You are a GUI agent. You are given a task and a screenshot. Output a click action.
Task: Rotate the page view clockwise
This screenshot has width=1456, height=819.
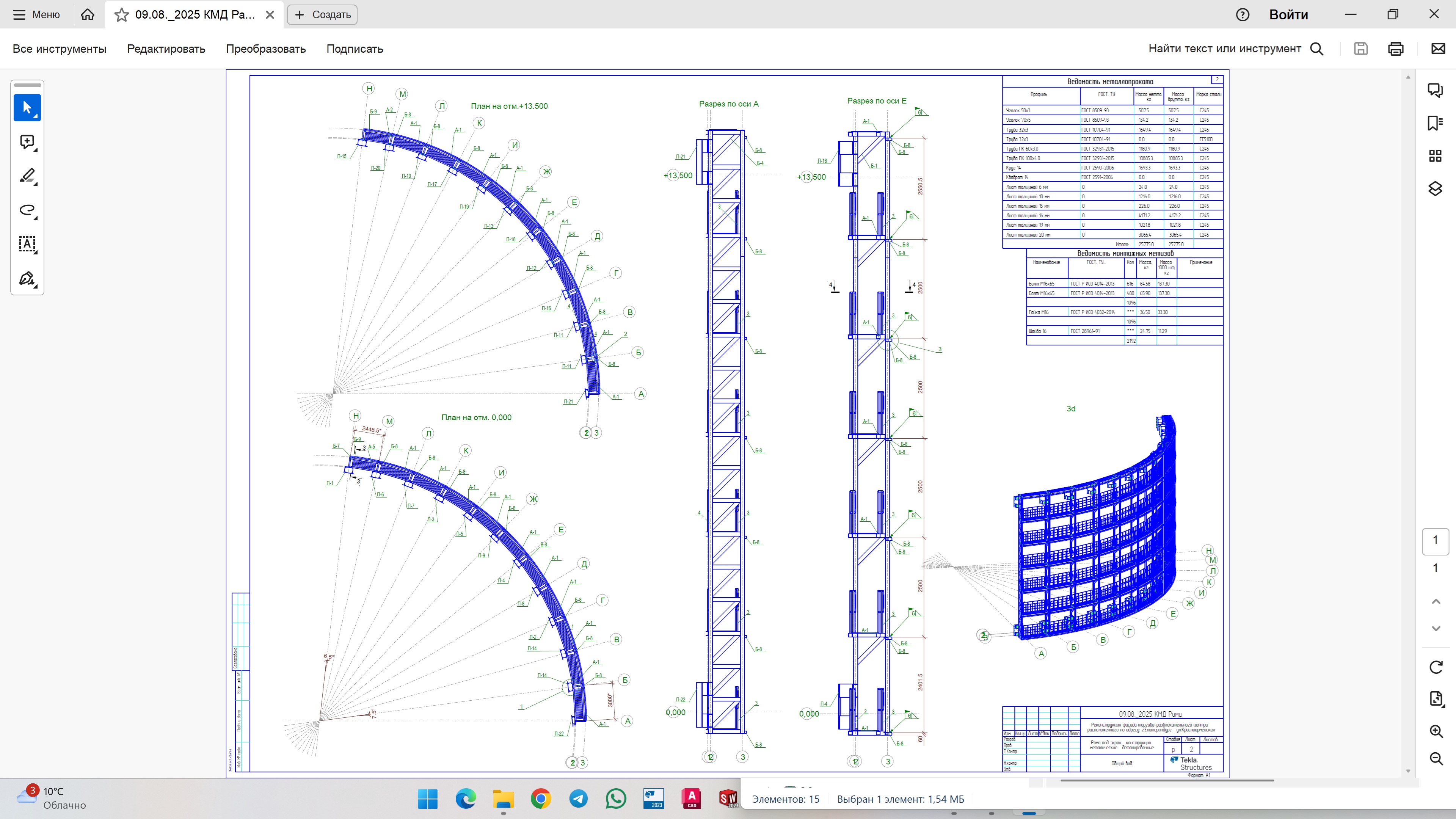(1436, 667)
